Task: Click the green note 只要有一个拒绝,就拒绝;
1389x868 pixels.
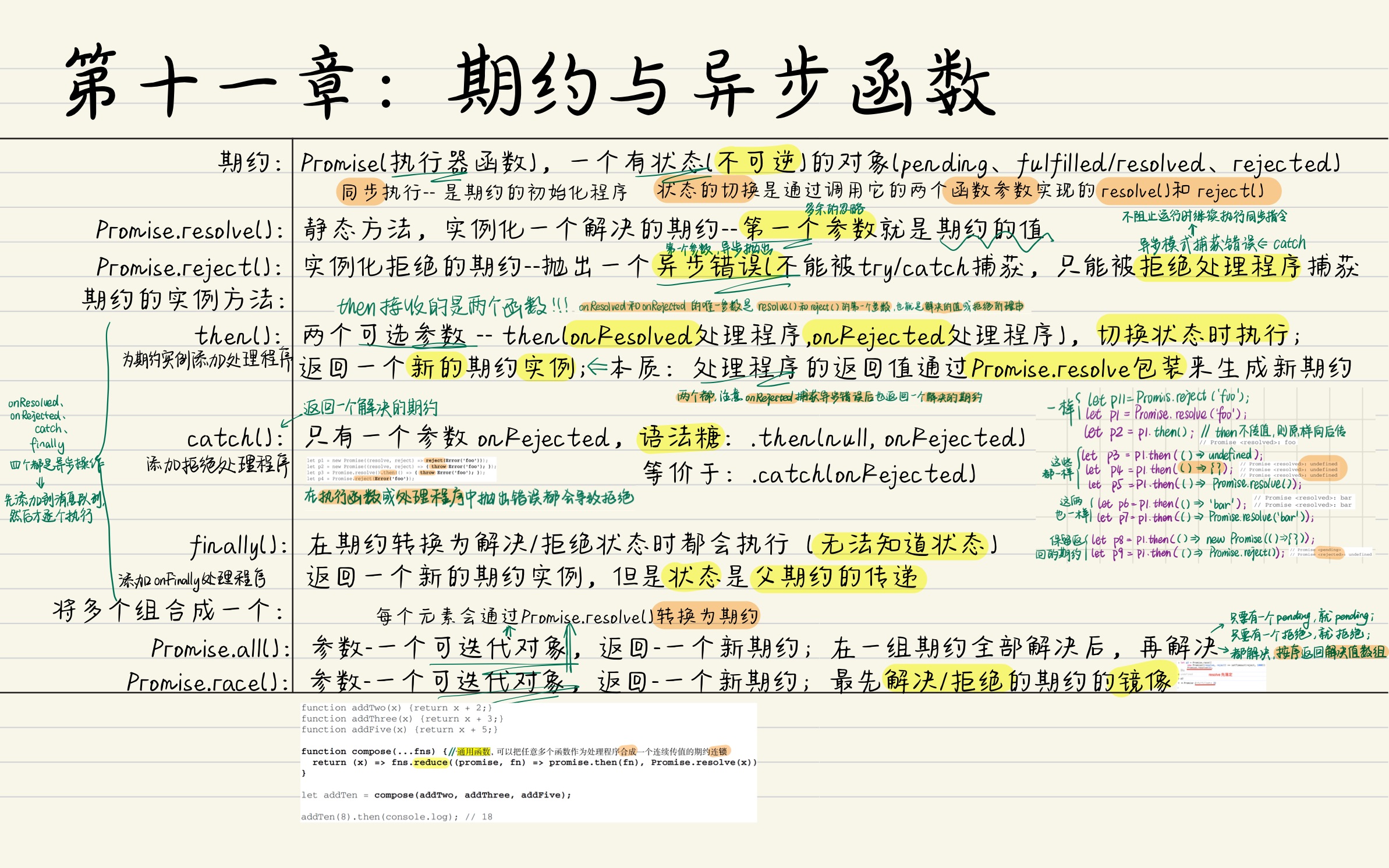Action: [x=1300, y=634]
